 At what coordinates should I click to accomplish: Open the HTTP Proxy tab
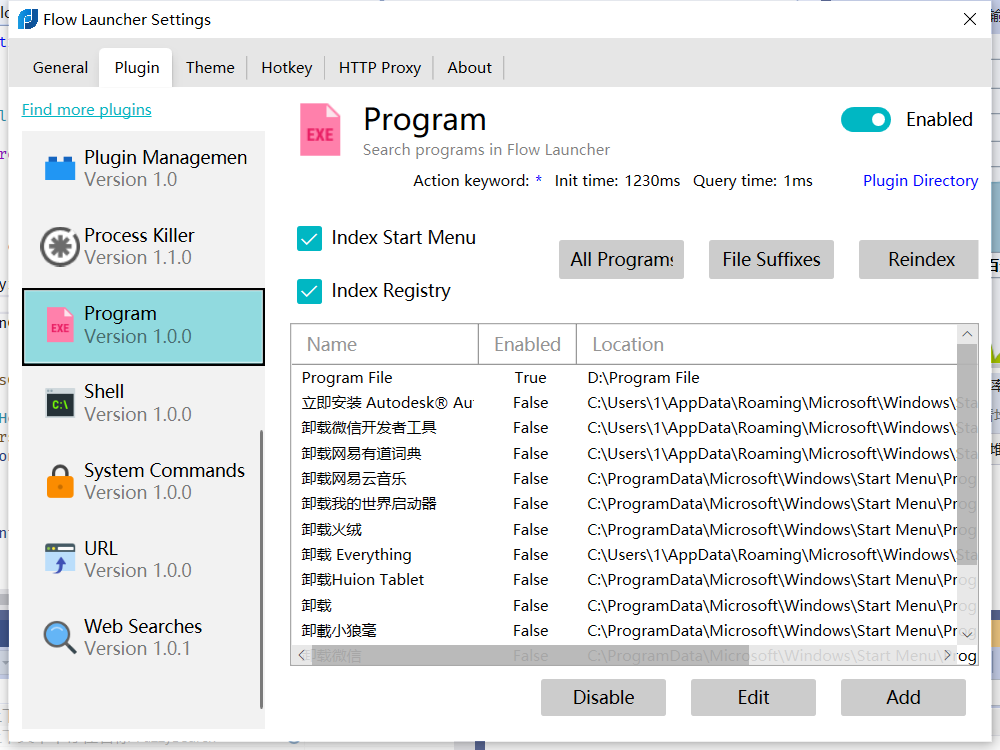click(379, 68)
